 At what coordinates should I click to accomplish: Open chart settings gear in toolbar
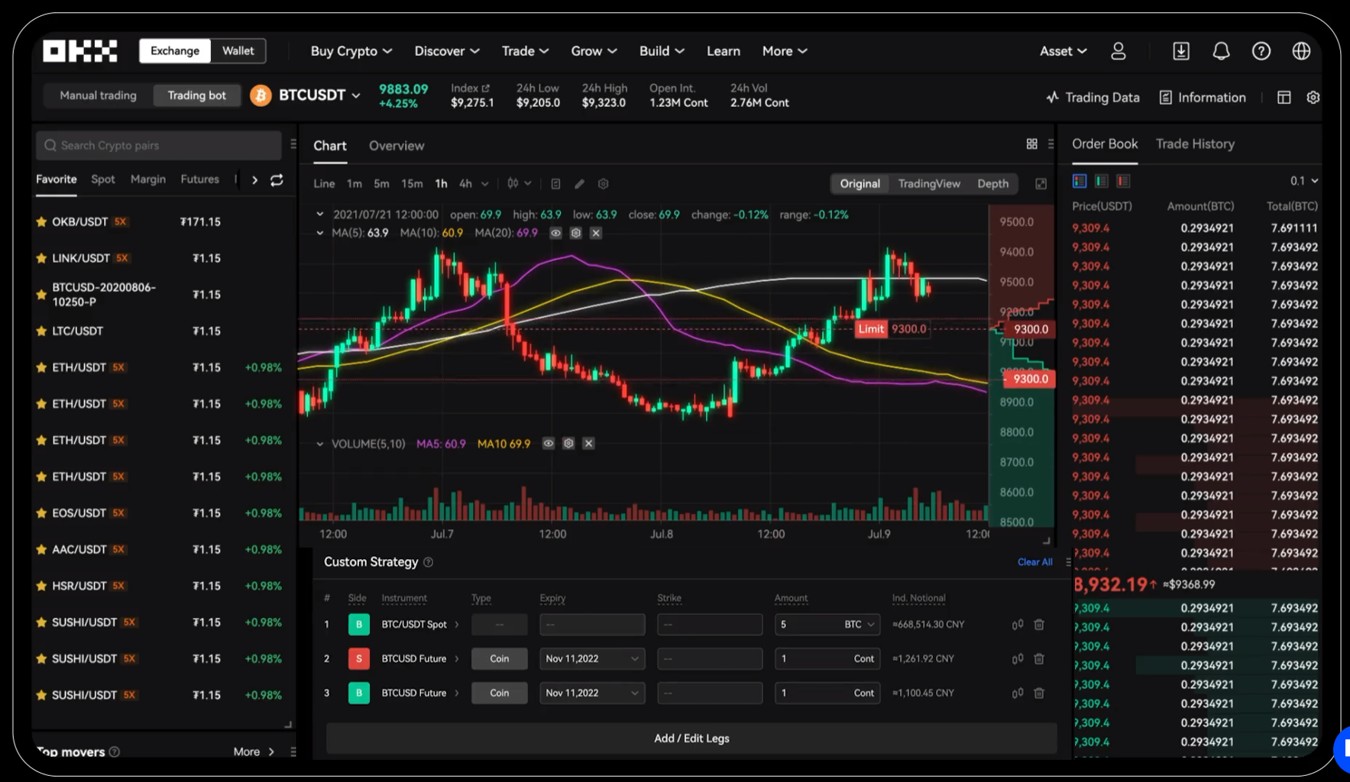[603, 184]
